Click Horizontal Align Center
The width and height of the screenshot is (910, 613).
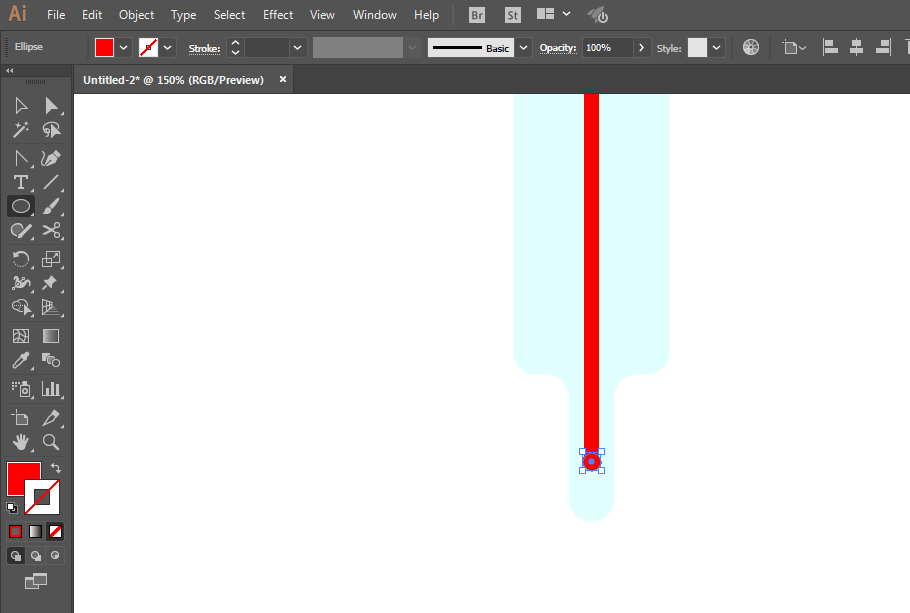(856, 47)
